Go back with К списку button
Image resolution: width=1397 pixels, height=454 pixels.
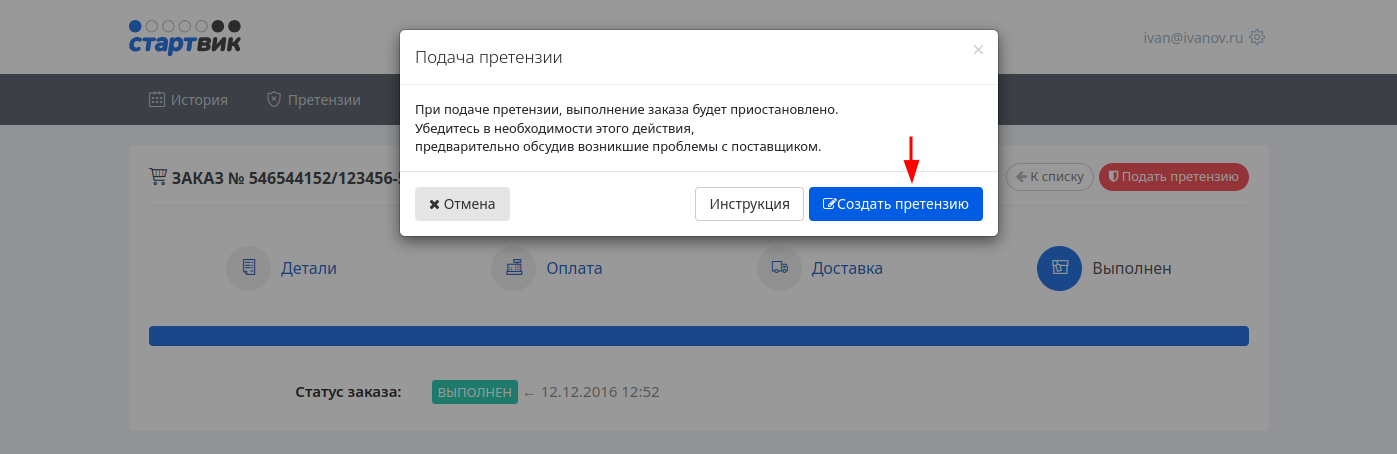1049,177
